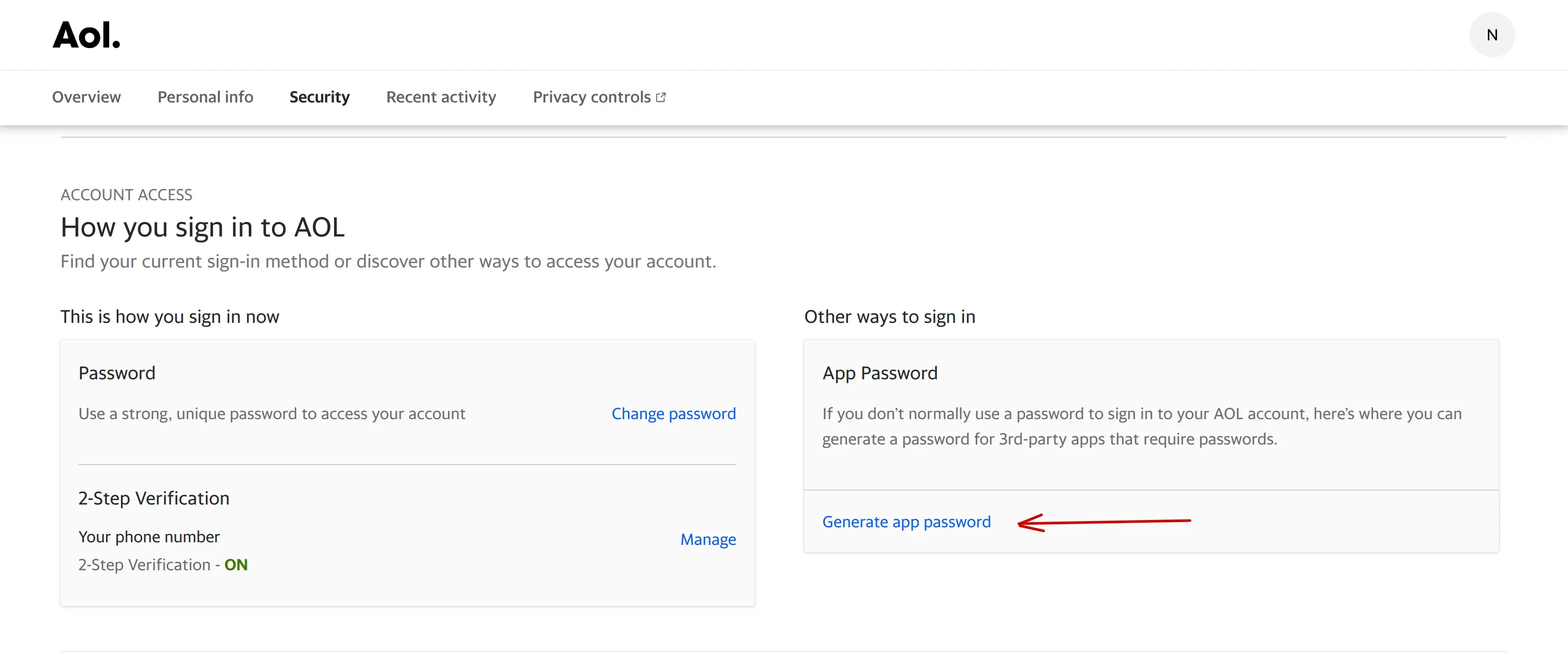Toggle app password generation option
1568x652 pixels.
tap(906, 520)
